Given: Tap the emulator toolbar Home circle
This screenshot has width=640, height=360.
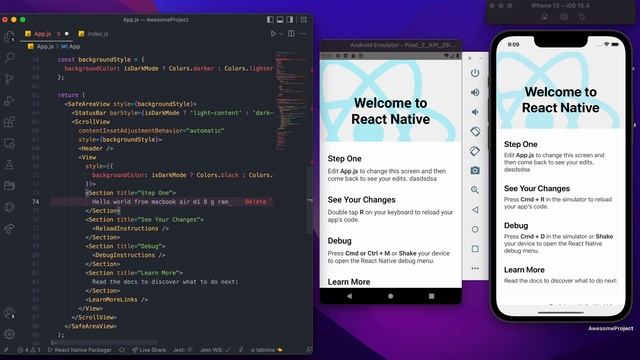Looking at the screenshot, I should pos(475,229).
